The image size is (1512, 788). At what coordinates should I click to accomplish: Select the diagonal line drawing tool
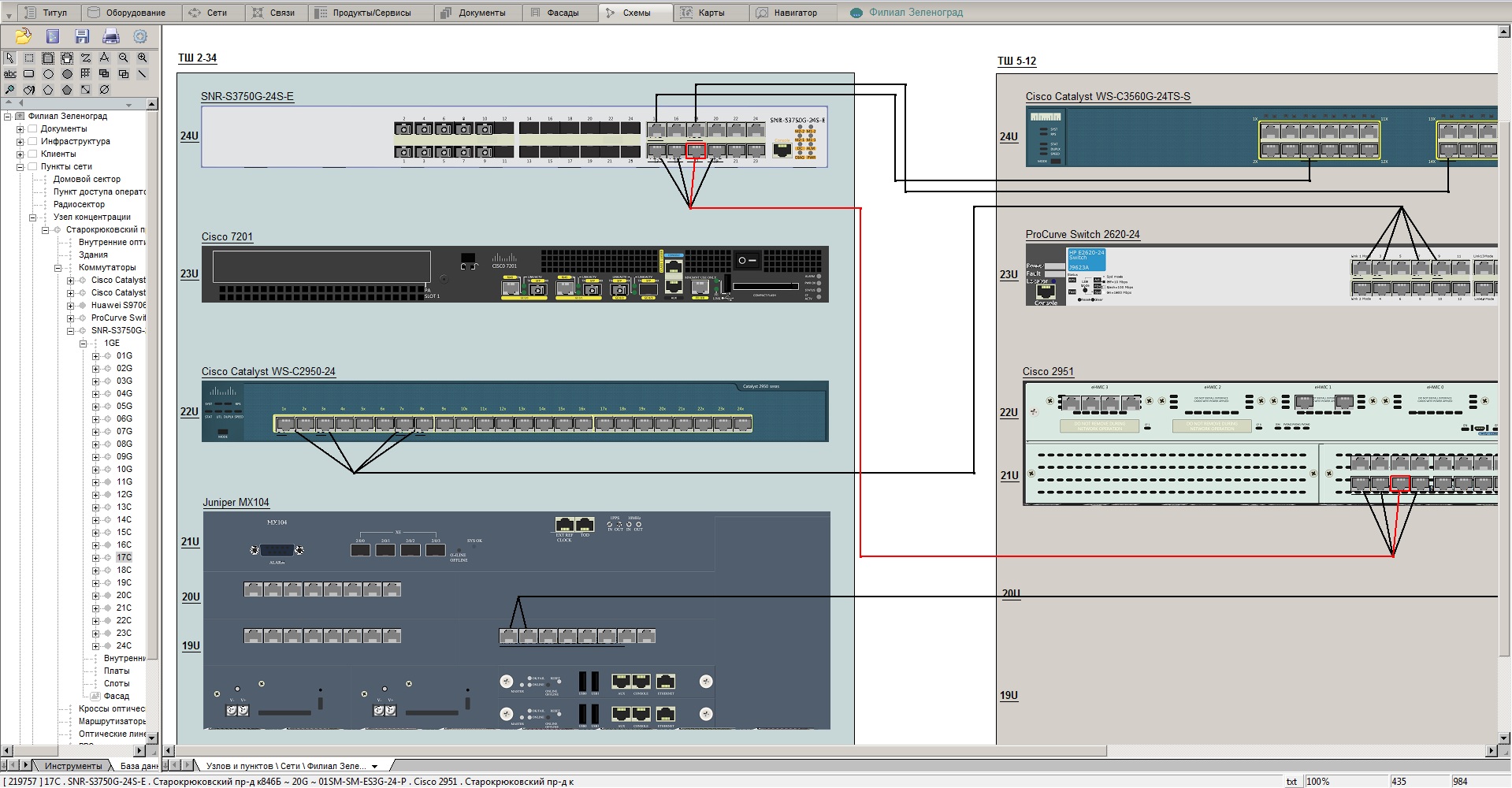click(x=143, y=74)
